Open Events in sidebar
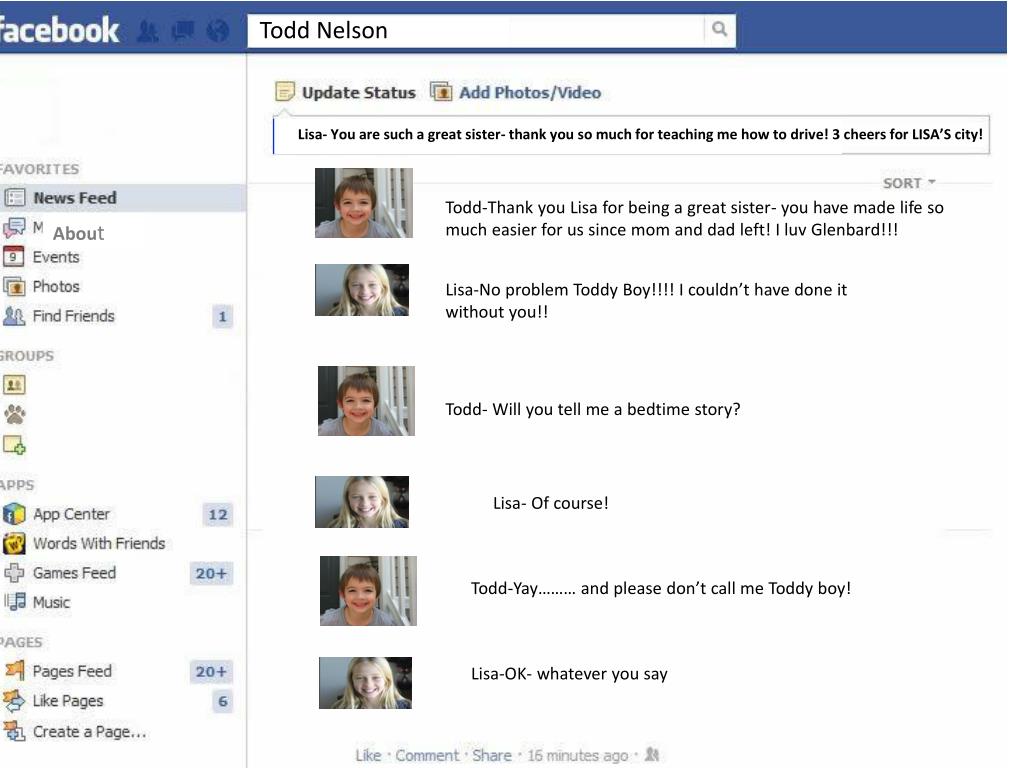Viewport: 1024px width, 768px height. 56,257
